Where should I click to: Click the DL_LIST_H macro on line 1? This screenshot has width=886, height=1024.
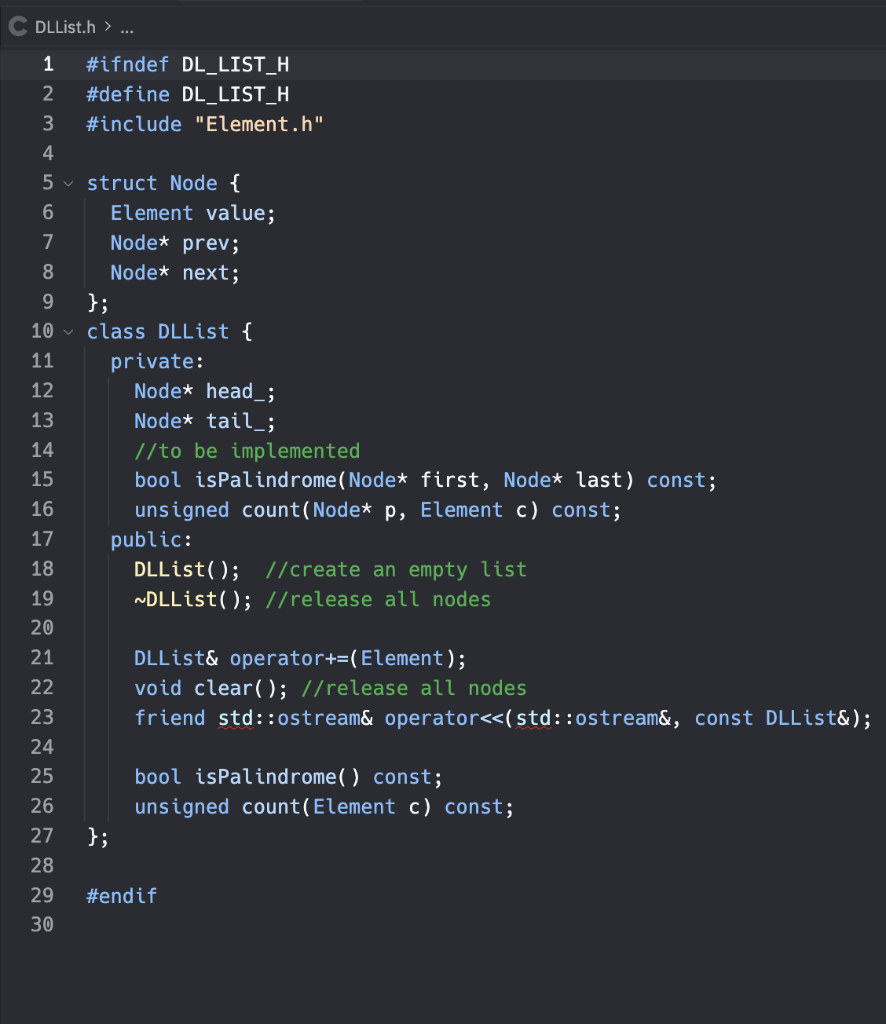coord(235,64)
